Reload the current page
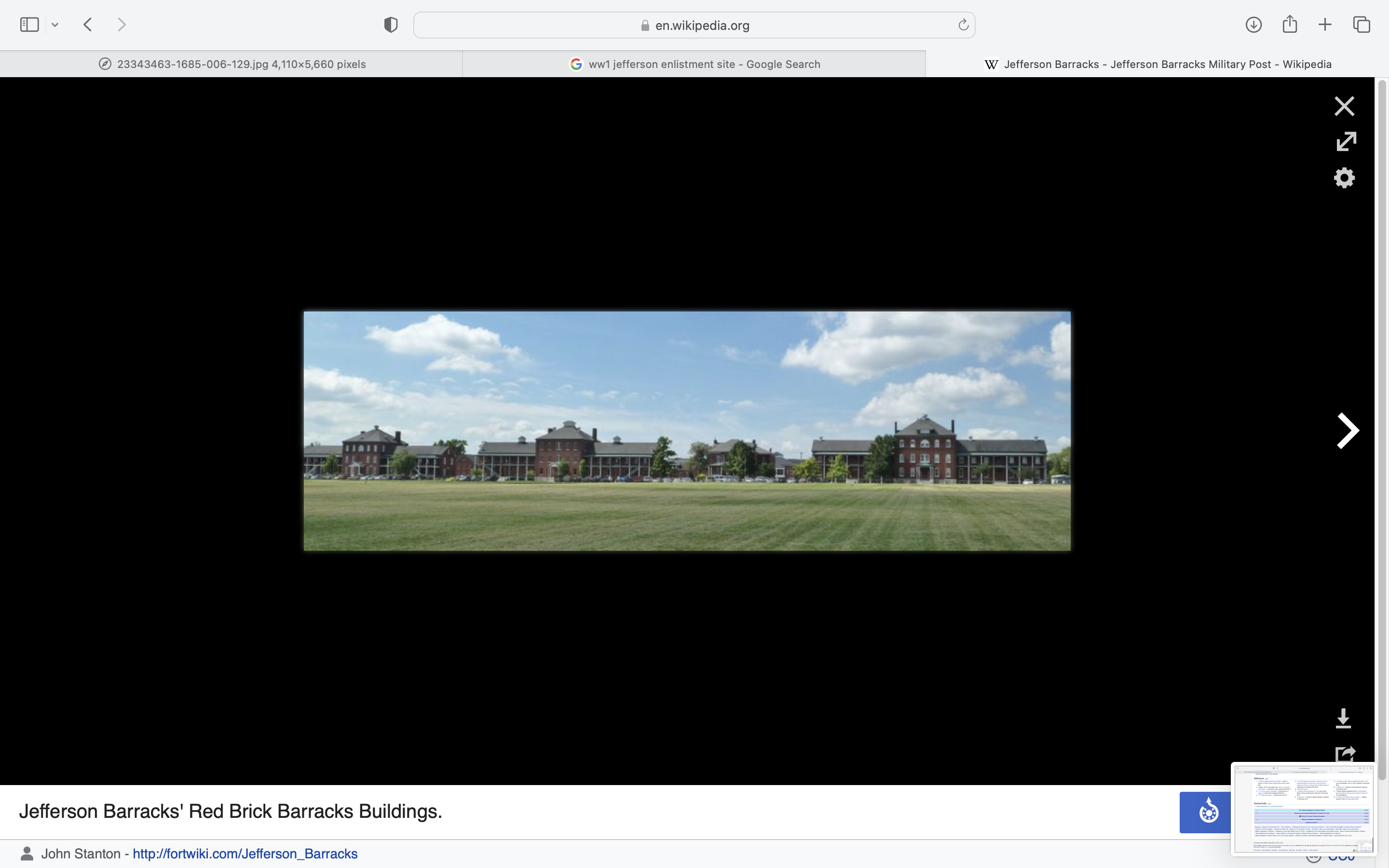The height and width of the screenshot is (868, 1389). 963,25
